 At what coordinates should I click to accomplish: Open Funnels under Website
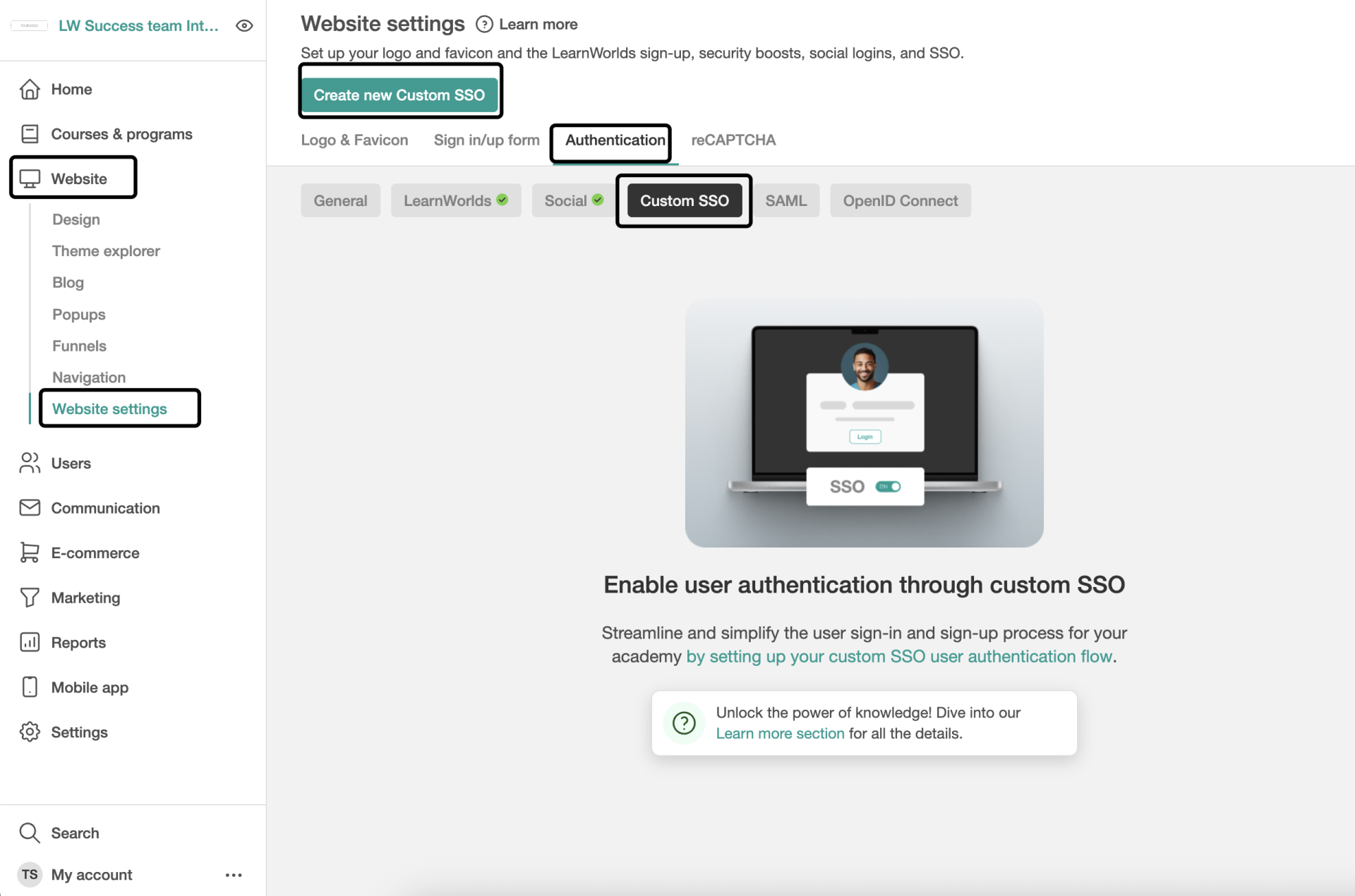coord(79,346)
